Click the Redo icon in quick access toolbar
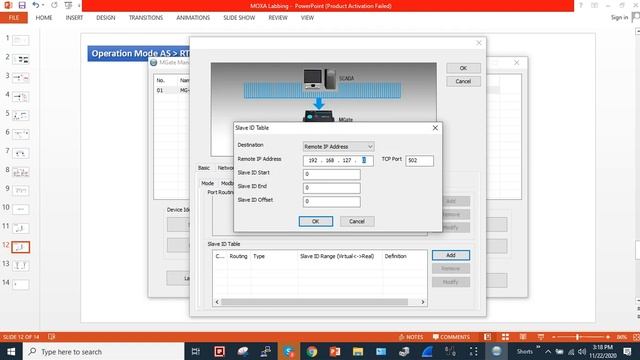Screen dimensions: 640x360 [54, 5]
